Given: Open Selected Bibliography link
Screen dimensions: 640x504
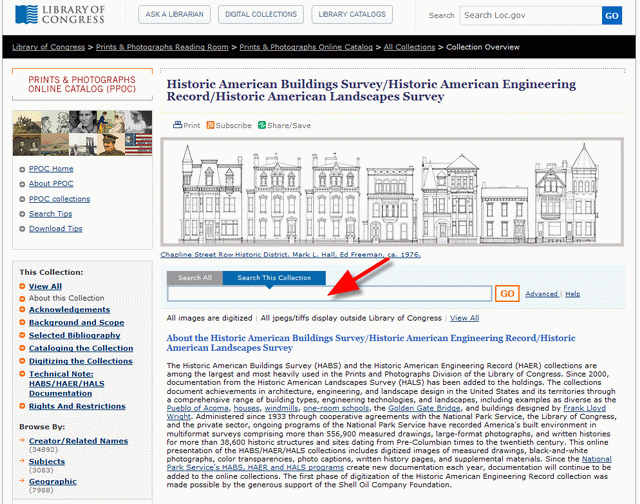Looking at the screenshot, I should pyautogui.click(x=74, y=335).
